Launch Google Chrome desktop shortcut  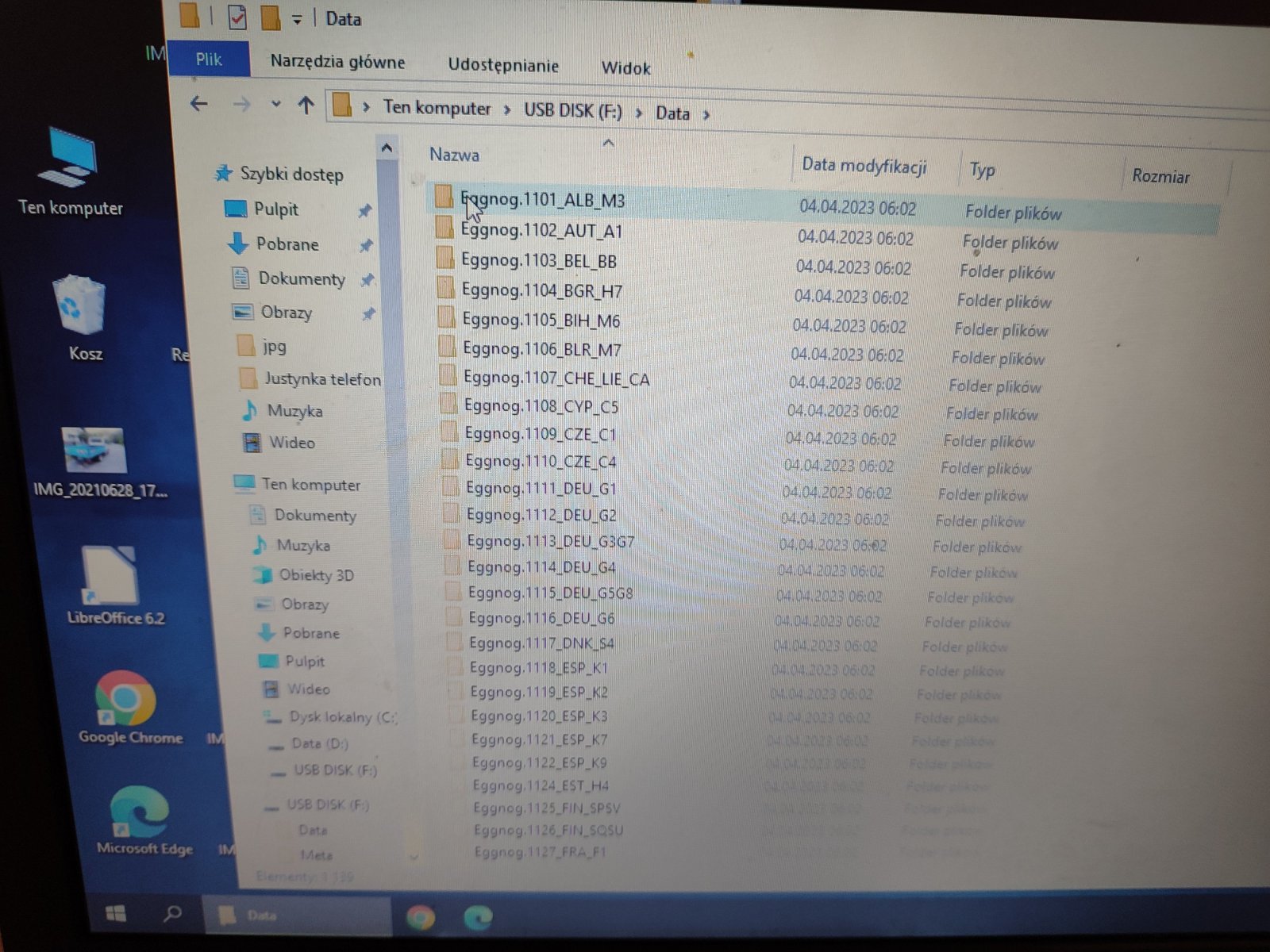(x=129, y=709)
